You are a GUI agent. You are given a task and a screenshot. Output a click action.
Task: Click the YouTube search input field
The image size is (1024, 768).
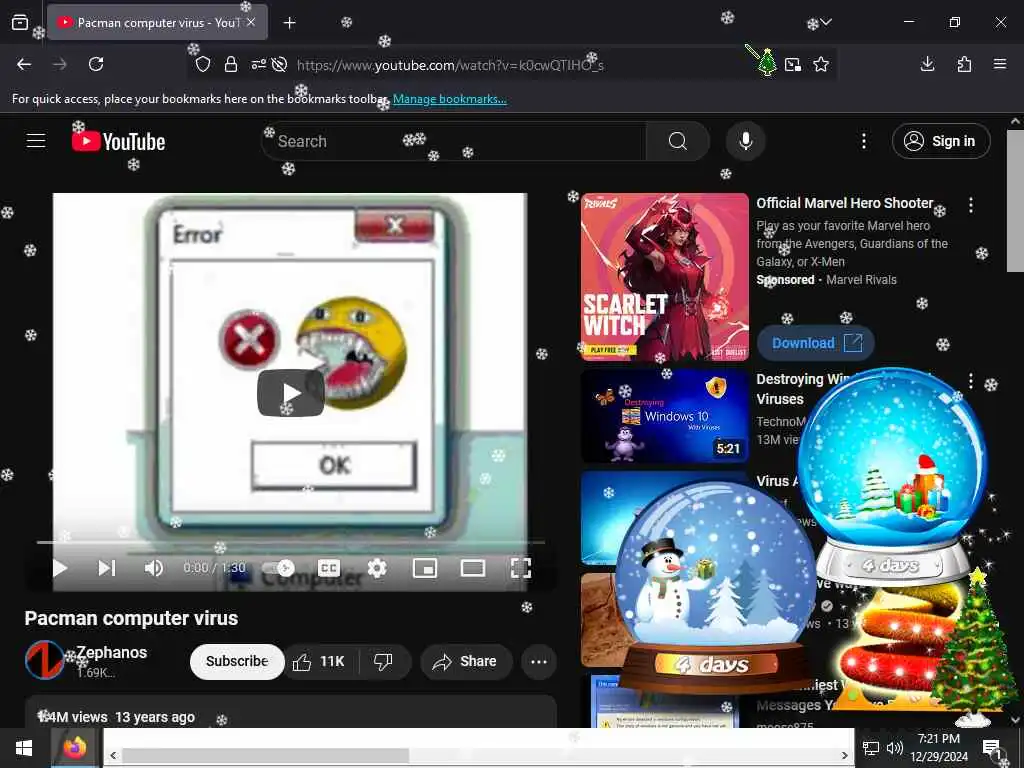(454, 141)
